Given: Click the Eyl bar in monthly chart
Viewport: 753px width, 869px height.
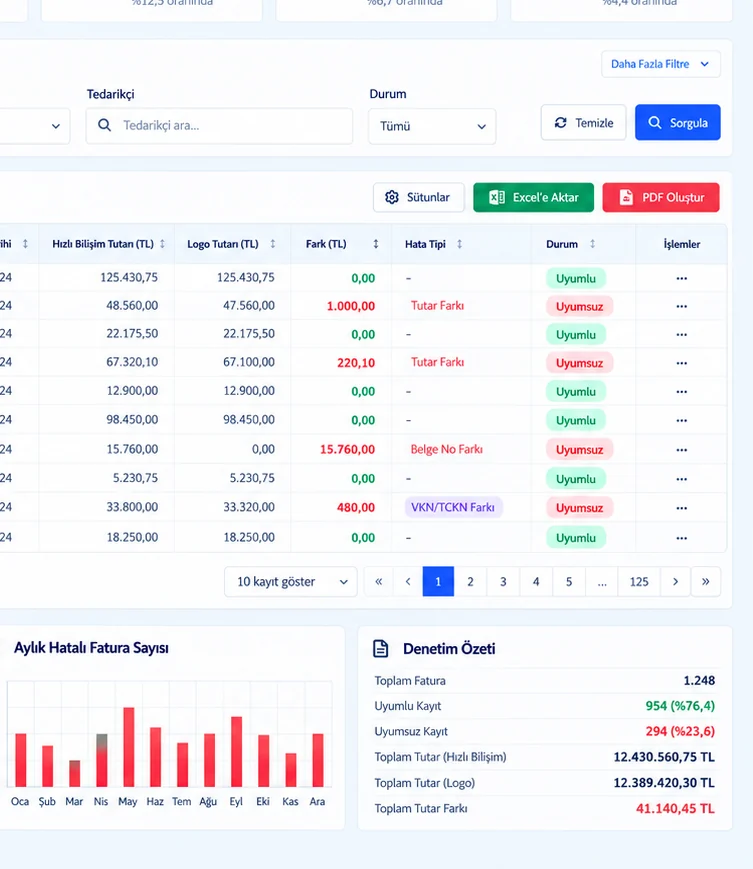Looking at the screenshot, I should [x=237, y=752].
